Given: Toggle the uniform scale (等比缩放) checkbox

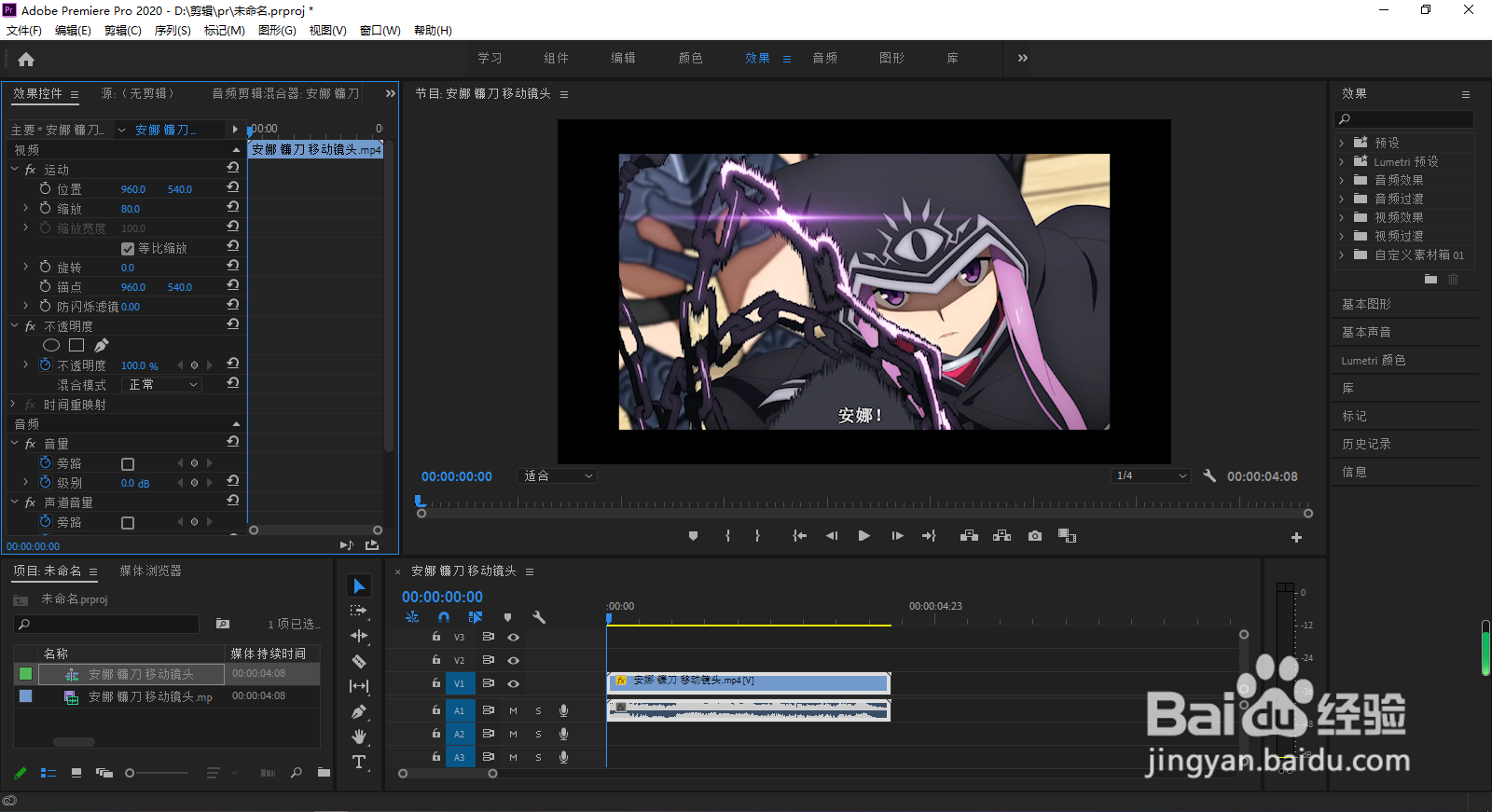Looking at the screenshot, I should click(128, 249).
